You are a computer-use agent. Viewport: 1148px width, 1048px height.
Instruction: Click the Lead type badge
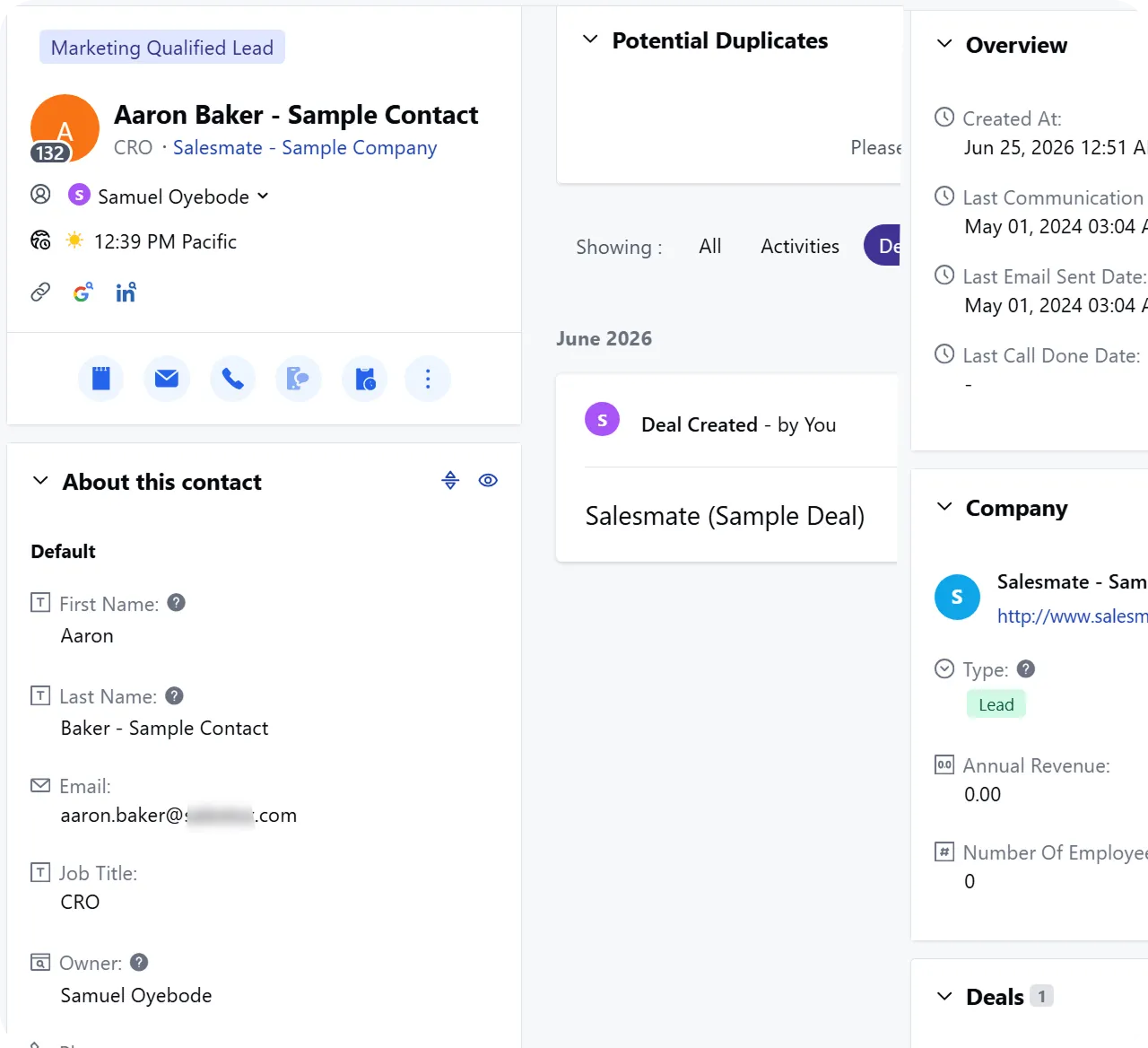click(x=996, y=705)
